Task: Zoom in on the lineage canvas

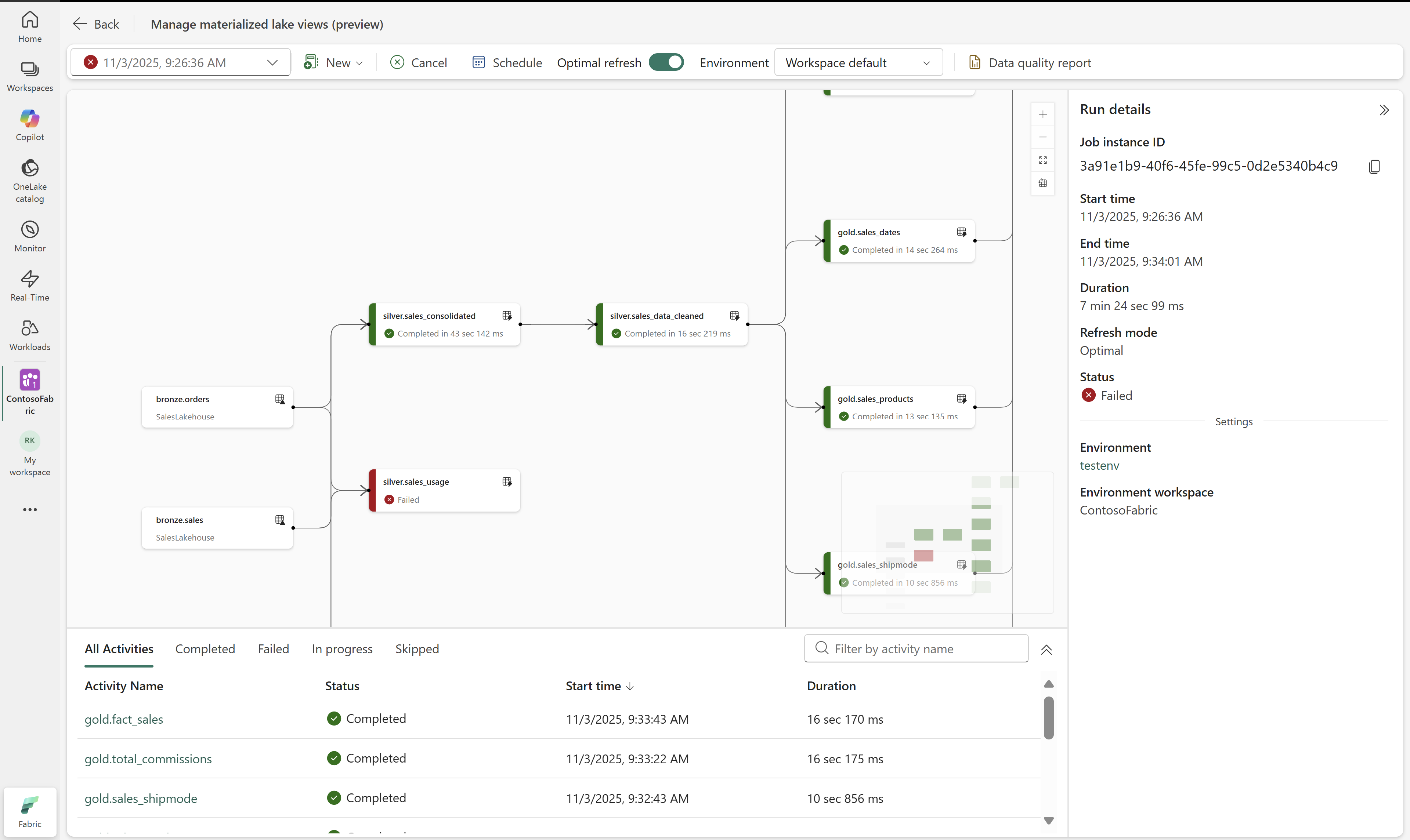Action: point(1042,114)
